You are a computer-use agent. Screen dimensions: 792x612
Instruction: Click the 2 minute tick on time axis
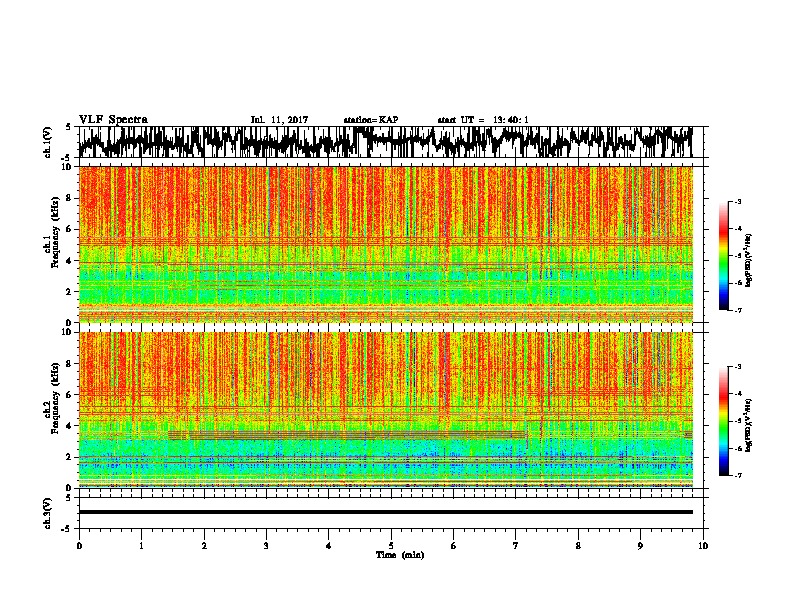pos(204,546)
